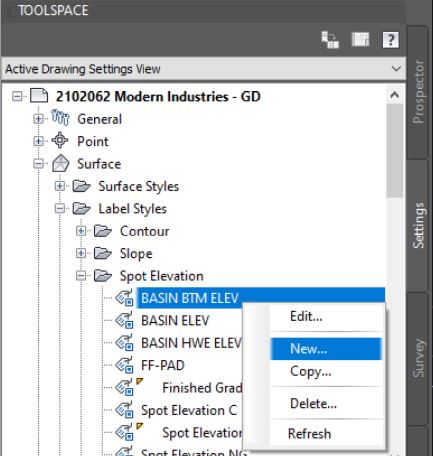
Task: Select the Surface tree item label
Action: (99, 164)
